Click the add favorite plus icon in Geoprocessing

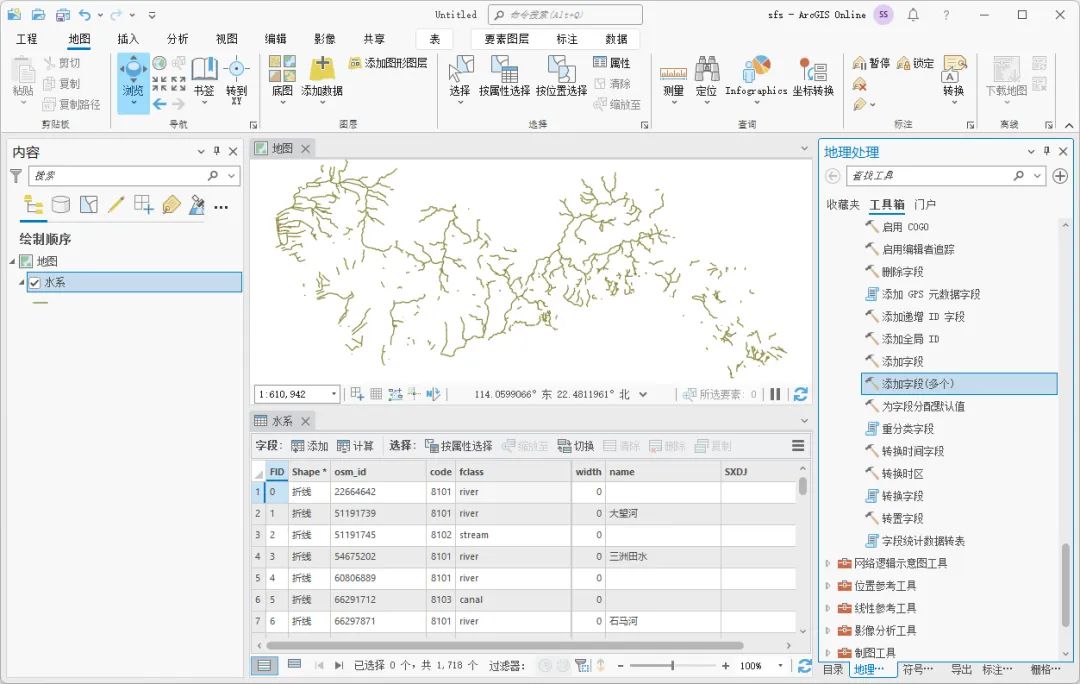click(1059, 176)
